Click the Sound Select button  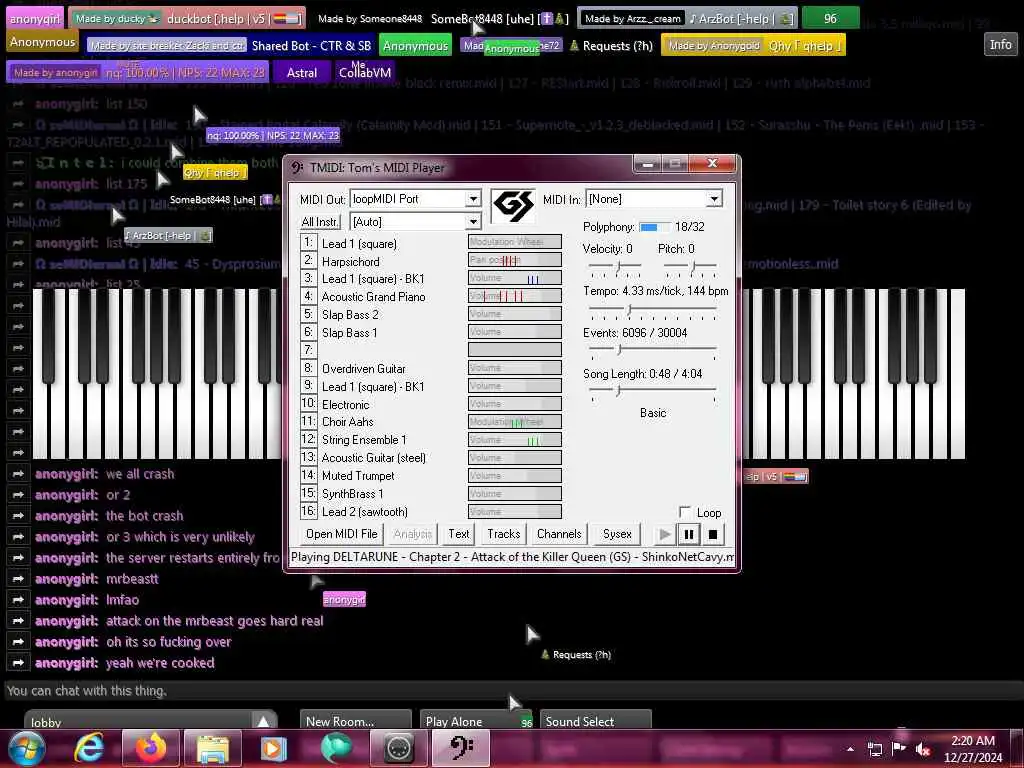coord(596,721)
